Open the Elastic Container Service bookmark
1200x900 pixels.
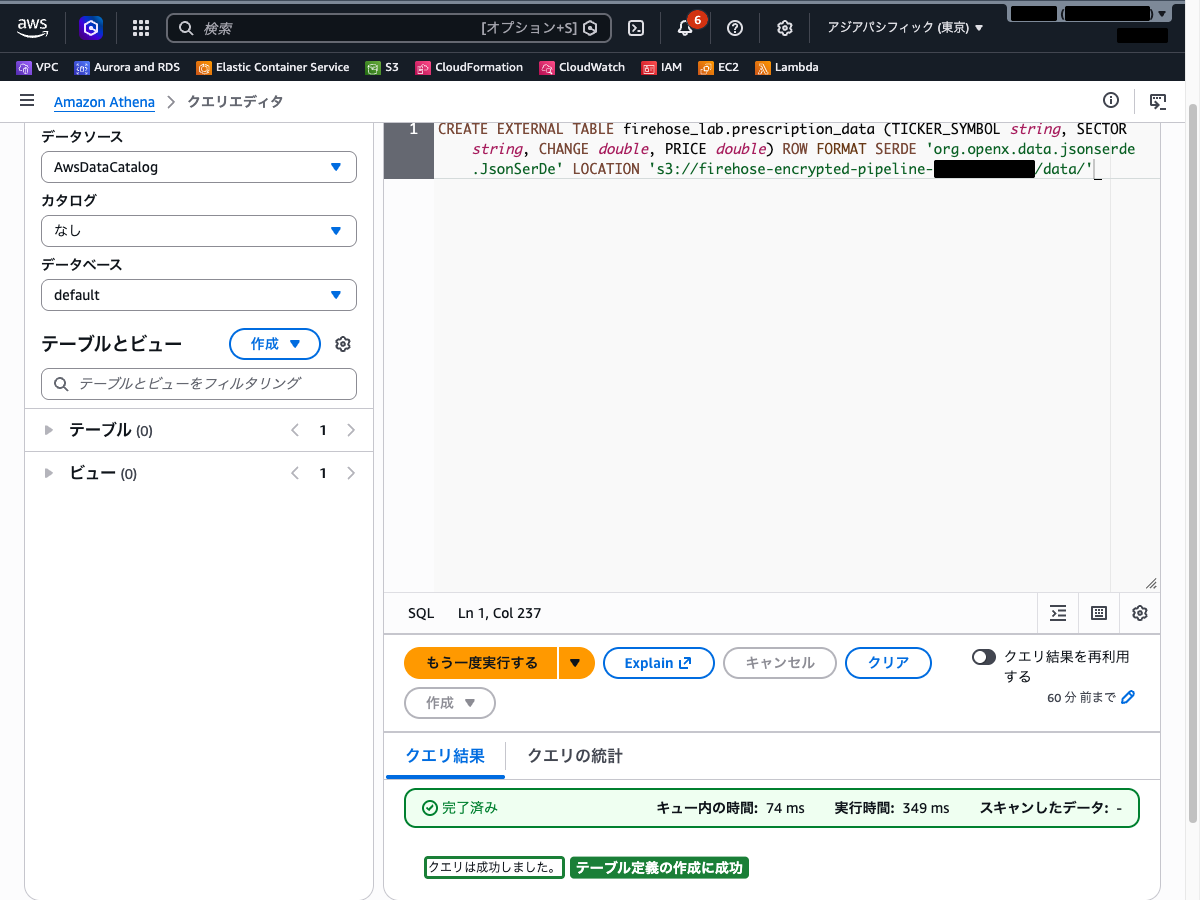point(273,67)
